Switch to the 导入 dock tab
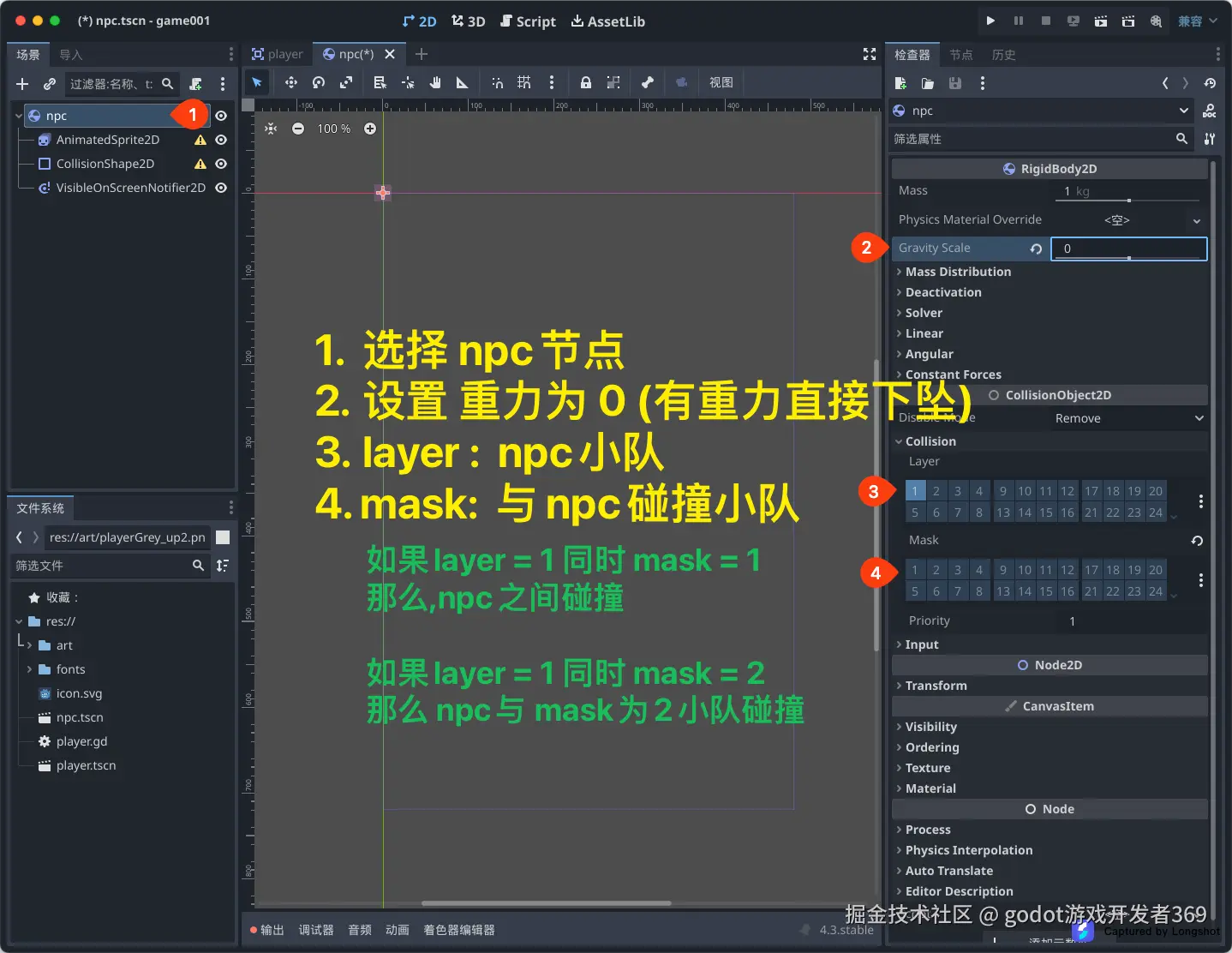Screen dimensions: 1232x953 click(71, 55)
